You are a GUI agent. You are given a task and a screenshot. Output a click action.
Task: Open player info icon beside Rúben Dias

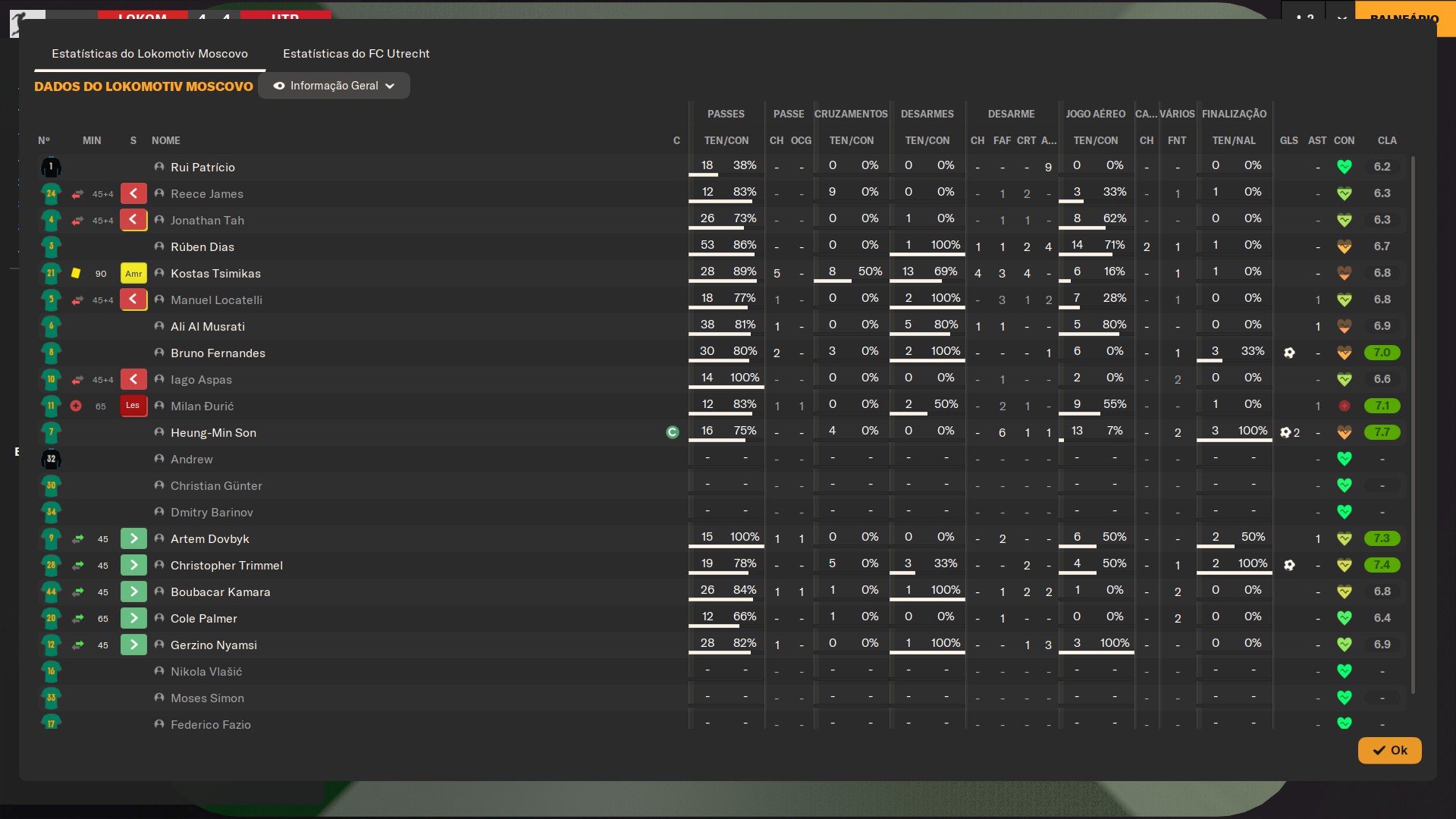coord(159,246)
